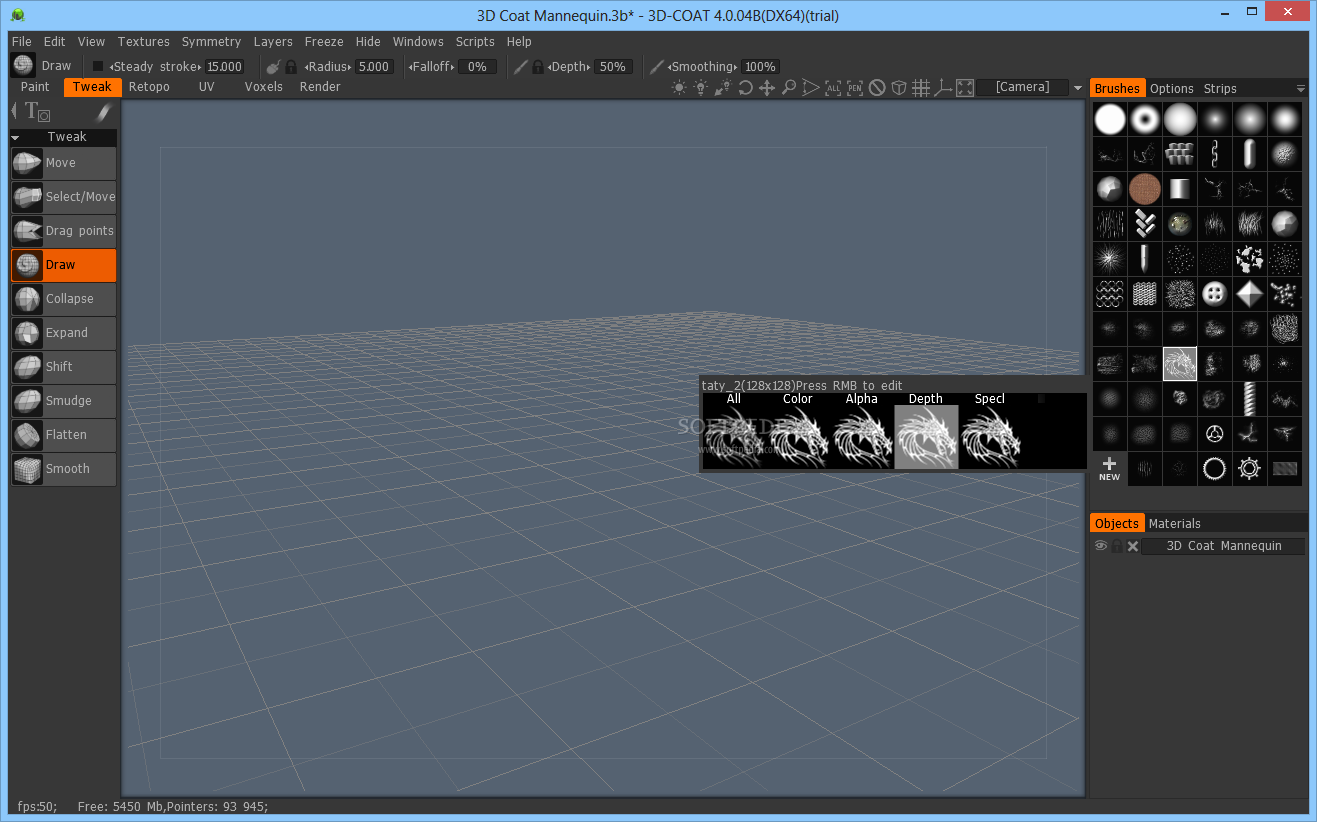The image size is (1317, 822).
Task: Select the Select/Move tool
Action: click(63, 197)
